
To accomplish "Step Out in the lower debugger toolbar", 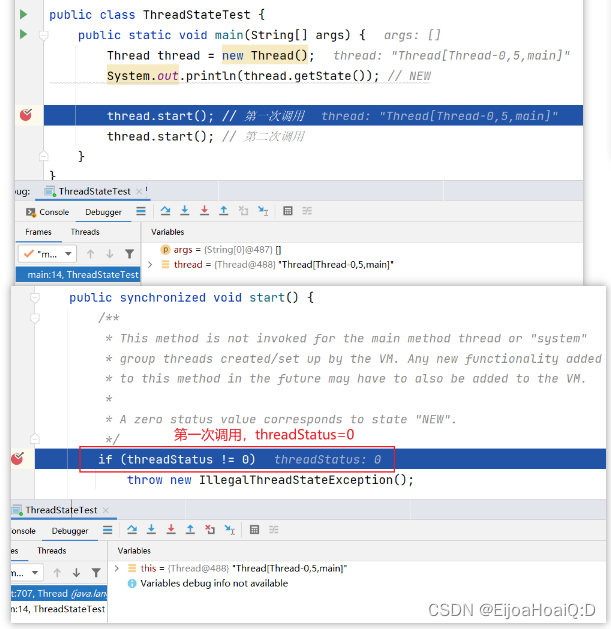I will [190, 530].
